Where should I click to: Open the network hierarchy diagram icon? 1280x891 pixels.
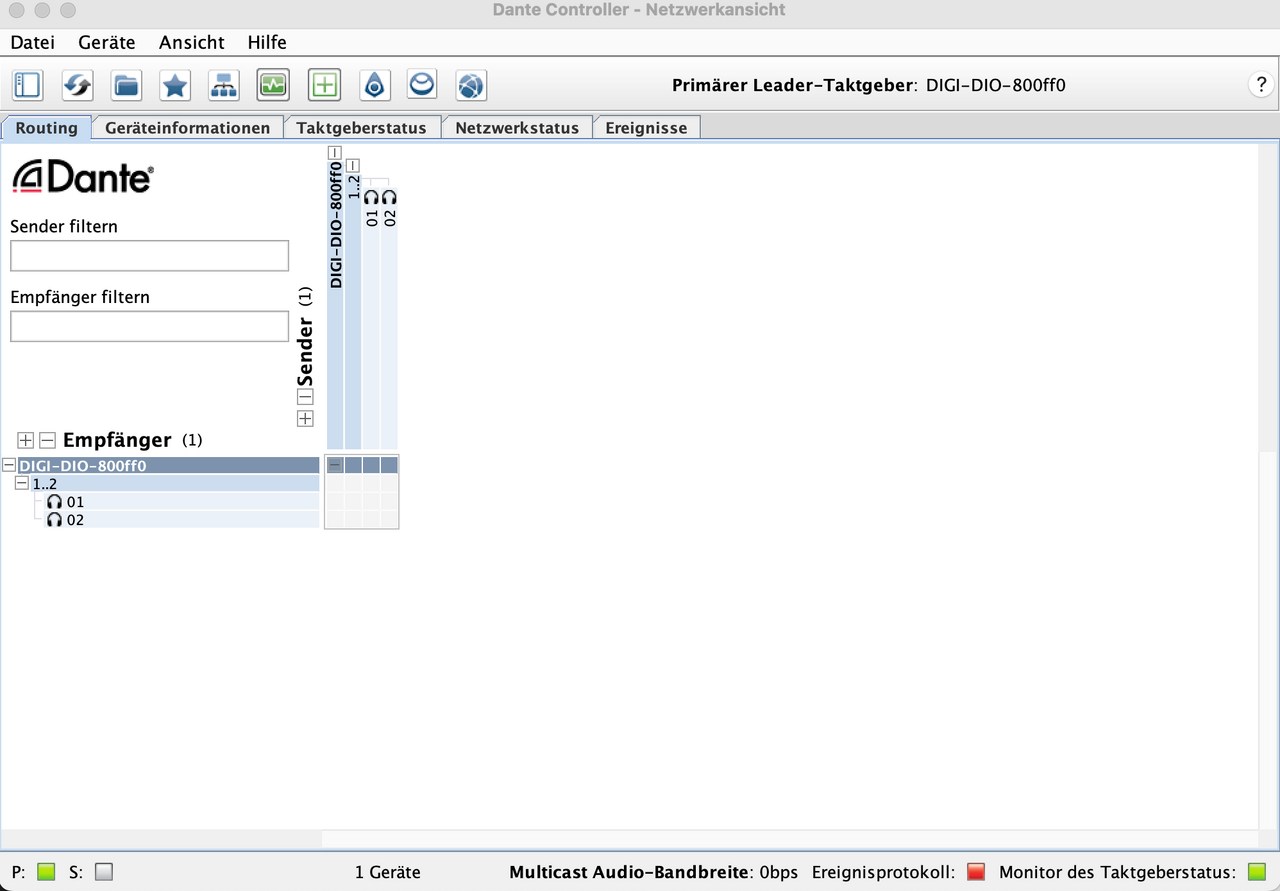tap(224, 85)
